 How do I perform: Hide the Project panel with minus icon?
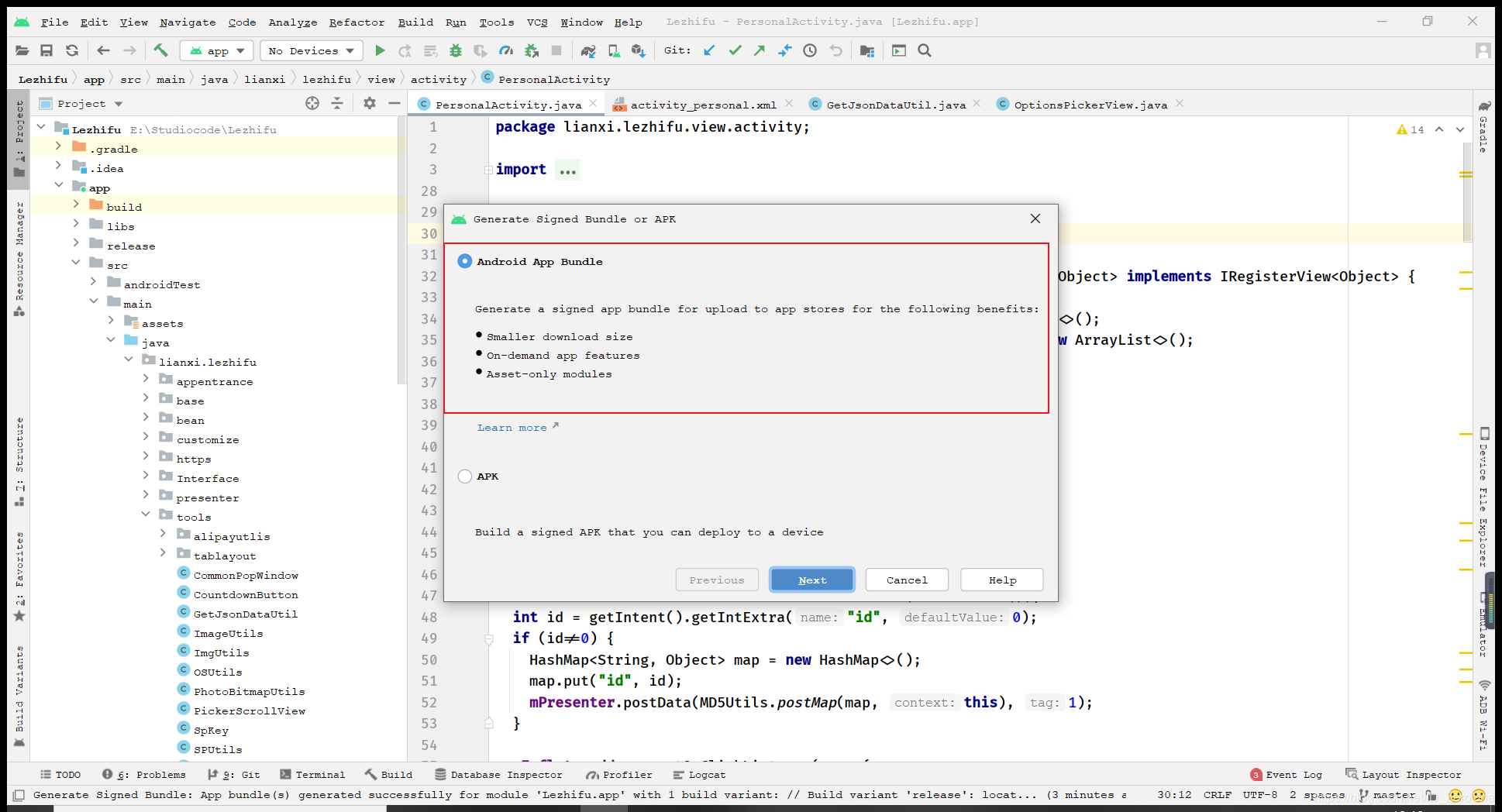click(394, 103)
